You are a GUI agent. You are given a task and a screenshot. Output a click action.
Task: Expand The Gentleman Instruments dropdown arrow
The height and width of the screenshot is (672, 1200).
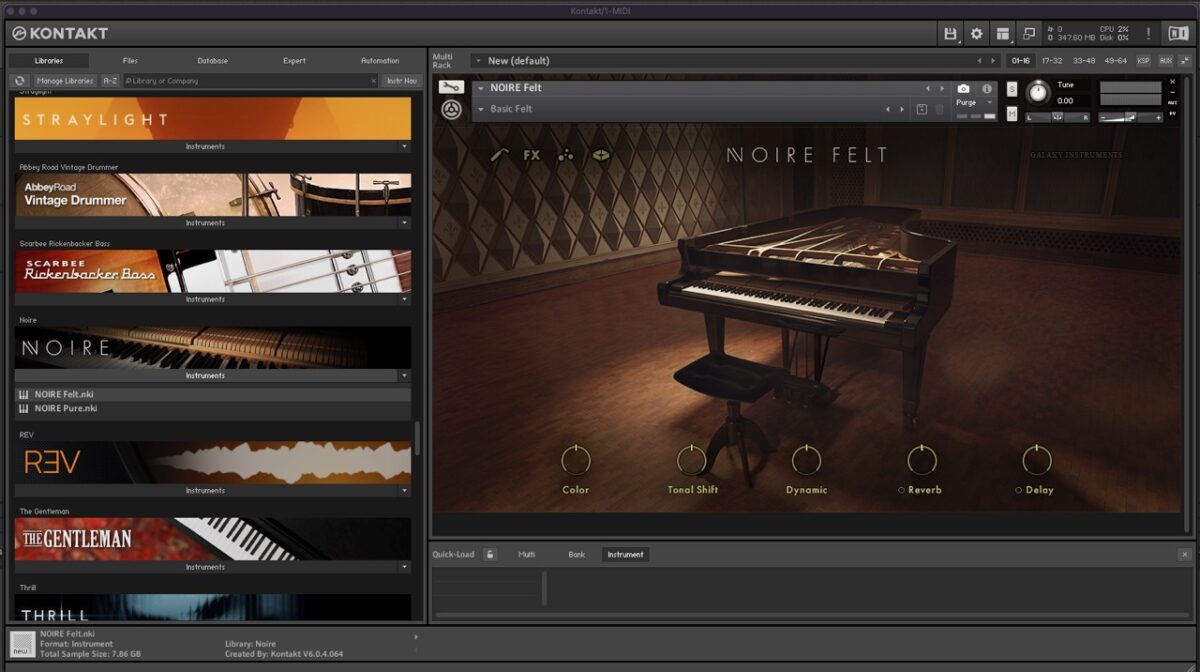405,567
